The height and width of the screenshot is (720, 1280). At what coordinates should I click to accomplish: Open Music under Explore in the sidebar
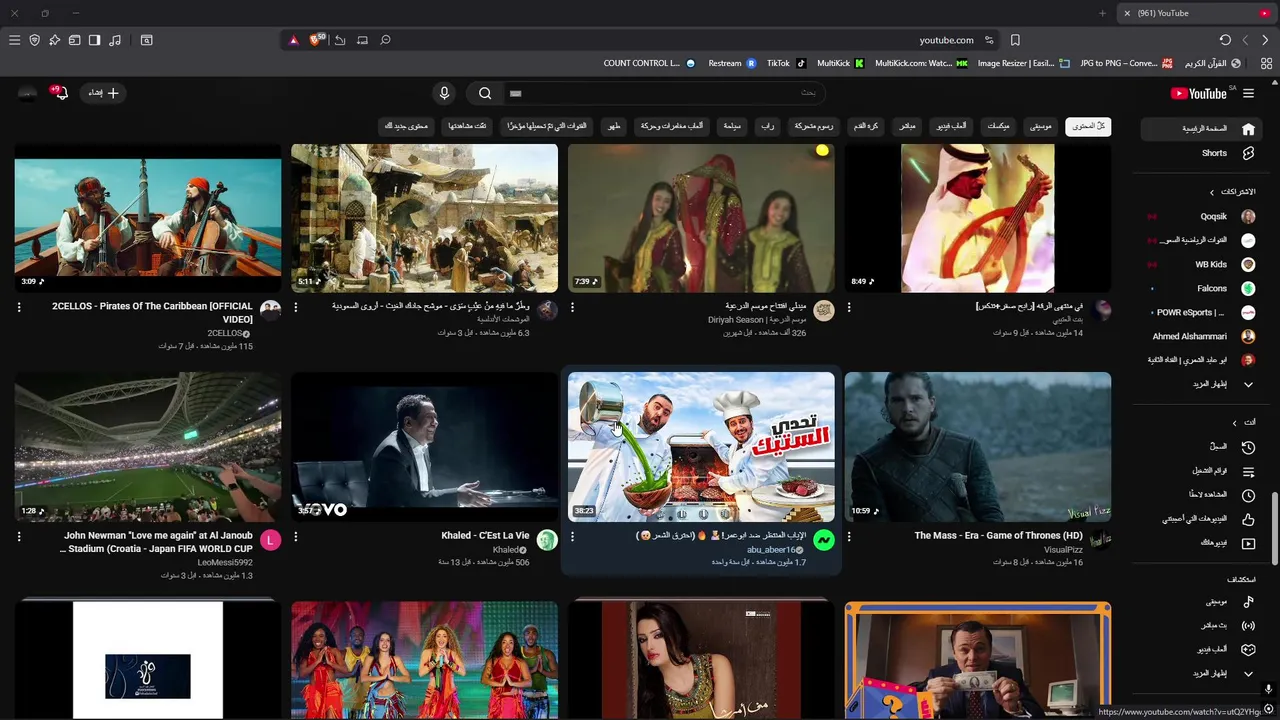(x=1199, y=602)
